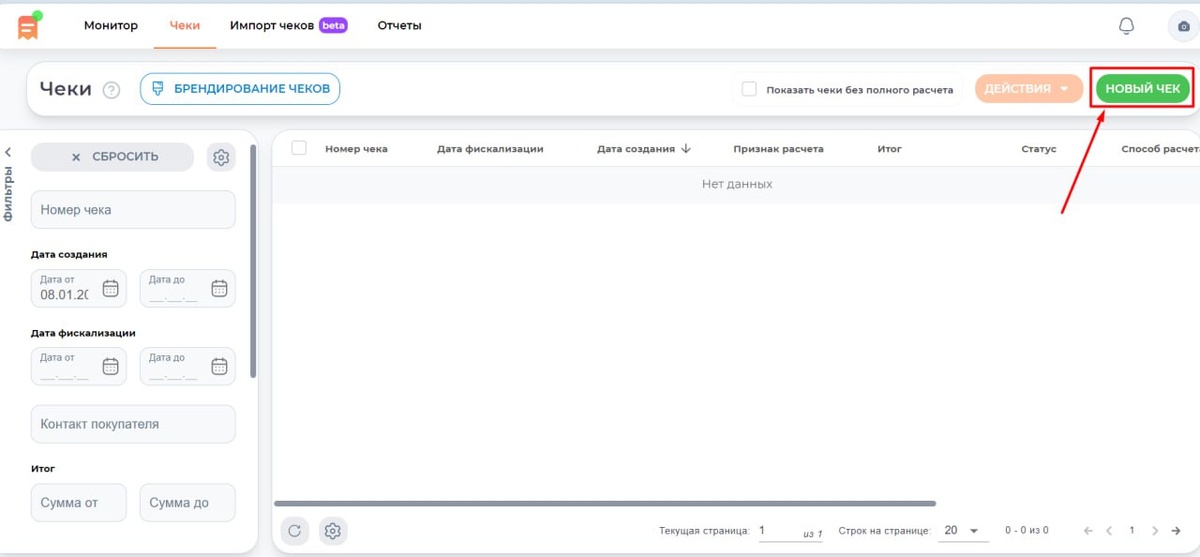The image size is (1200, 557).
Task: Open calendar for Дата создания Дата от
Action: tap(111, 288)
